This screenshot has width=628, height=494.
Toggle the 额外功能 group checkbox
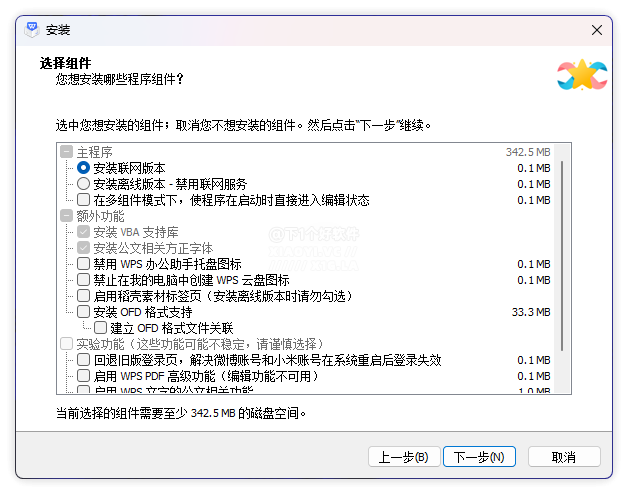pyautogui.click(x=66, y=216)
